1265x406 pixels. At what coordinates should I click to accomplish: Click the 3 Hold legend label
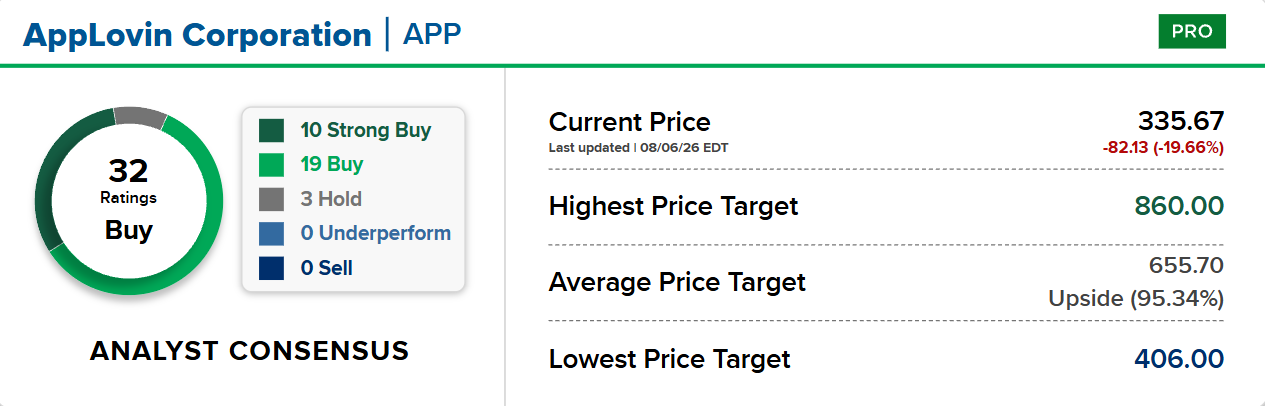(x=331, y=199)
